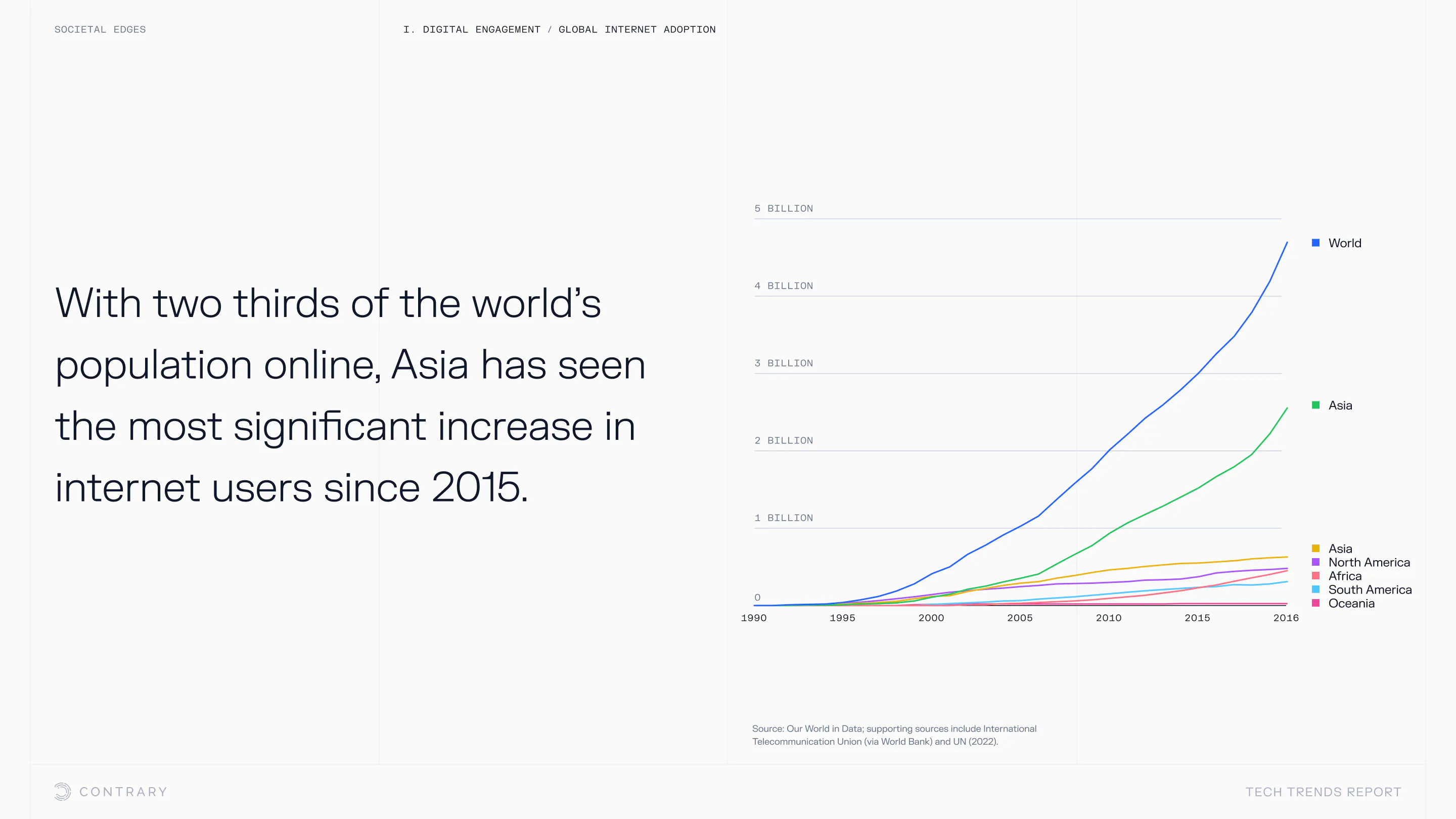Click the purple North America legend swatch

tap(1316, 562)
